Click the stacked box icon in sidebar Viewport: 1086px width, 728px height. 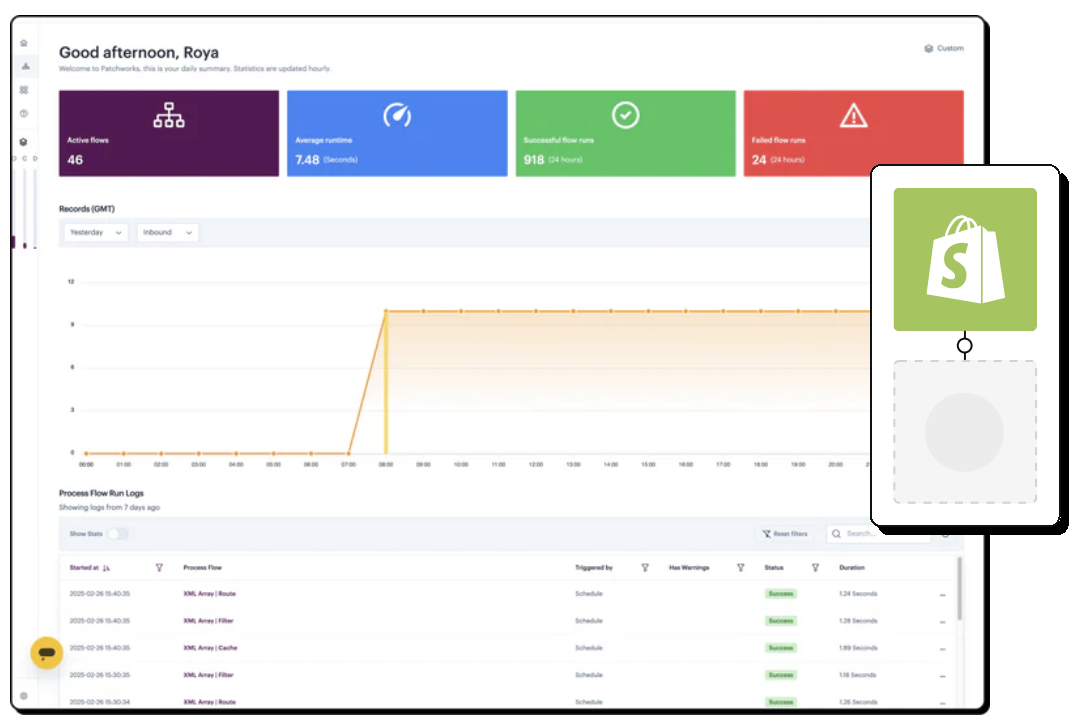pyautogui.click(x=24, y=142)
